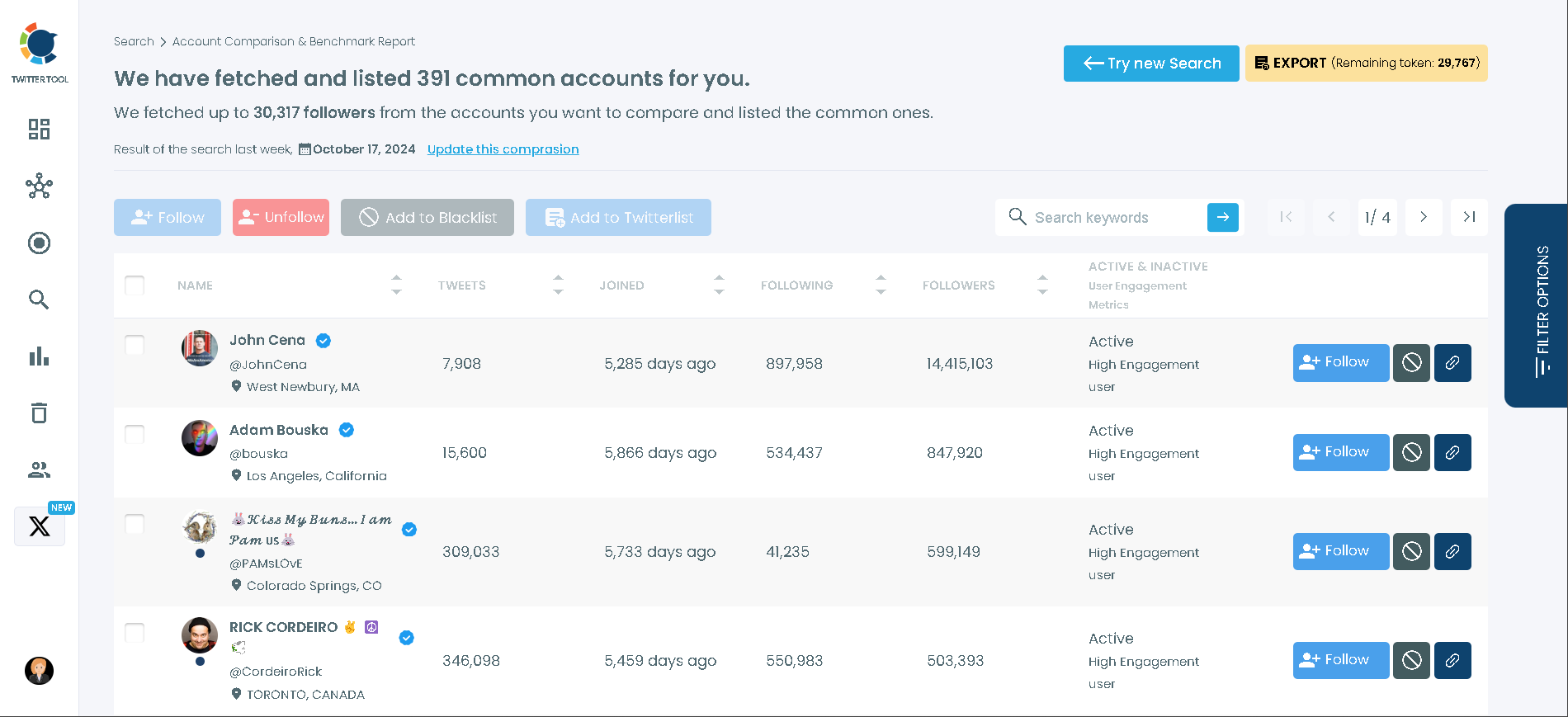Blacklist RICK CORDEIRO with block icon

click(1411, 660)
